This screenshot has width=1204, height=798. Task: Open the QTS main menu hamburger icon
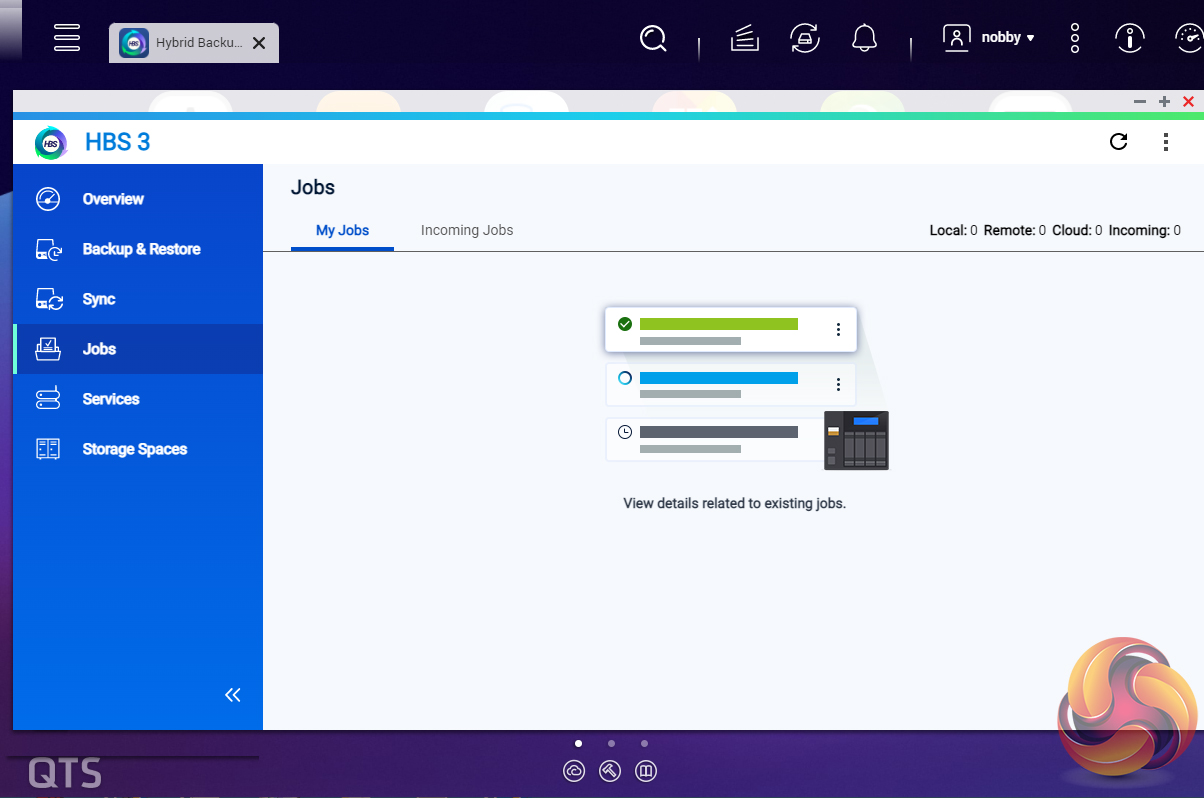click(67, 38)
